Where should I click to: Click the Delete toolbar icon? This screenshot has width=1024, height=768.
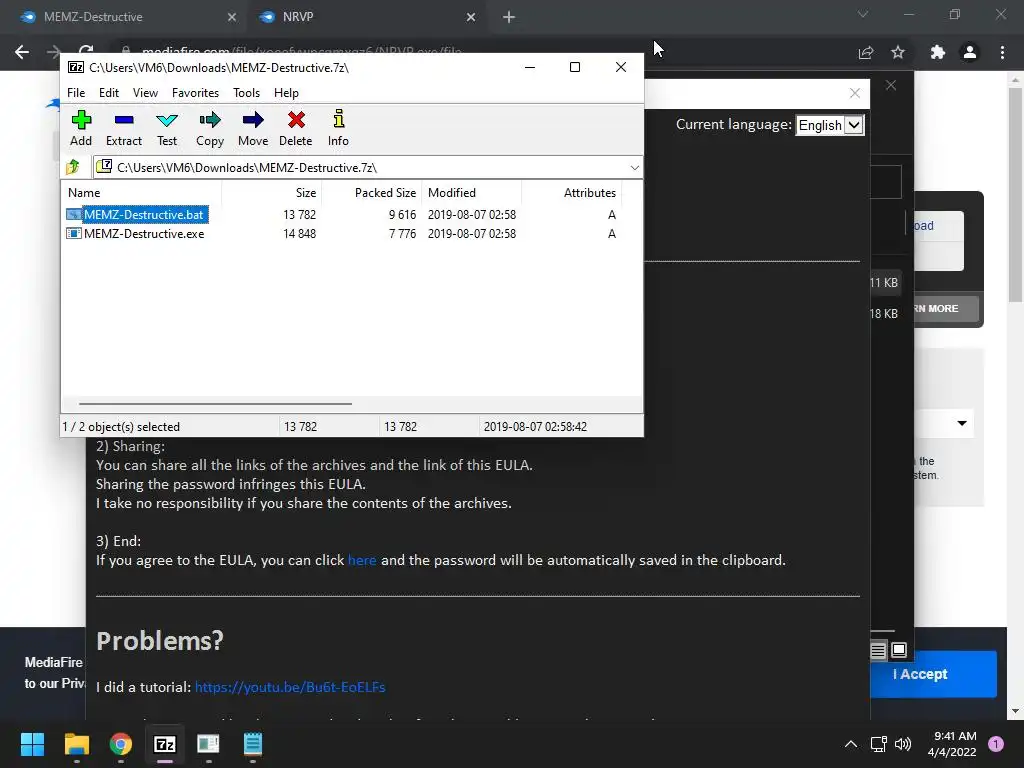pos(296,128)
